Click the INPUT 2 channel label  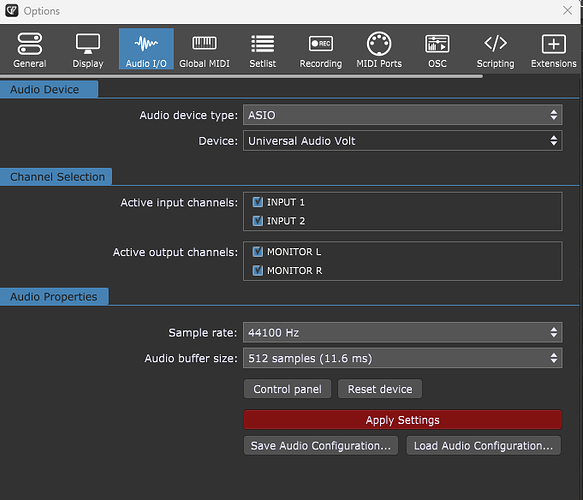pyautogui.click(x=286, y=221)
